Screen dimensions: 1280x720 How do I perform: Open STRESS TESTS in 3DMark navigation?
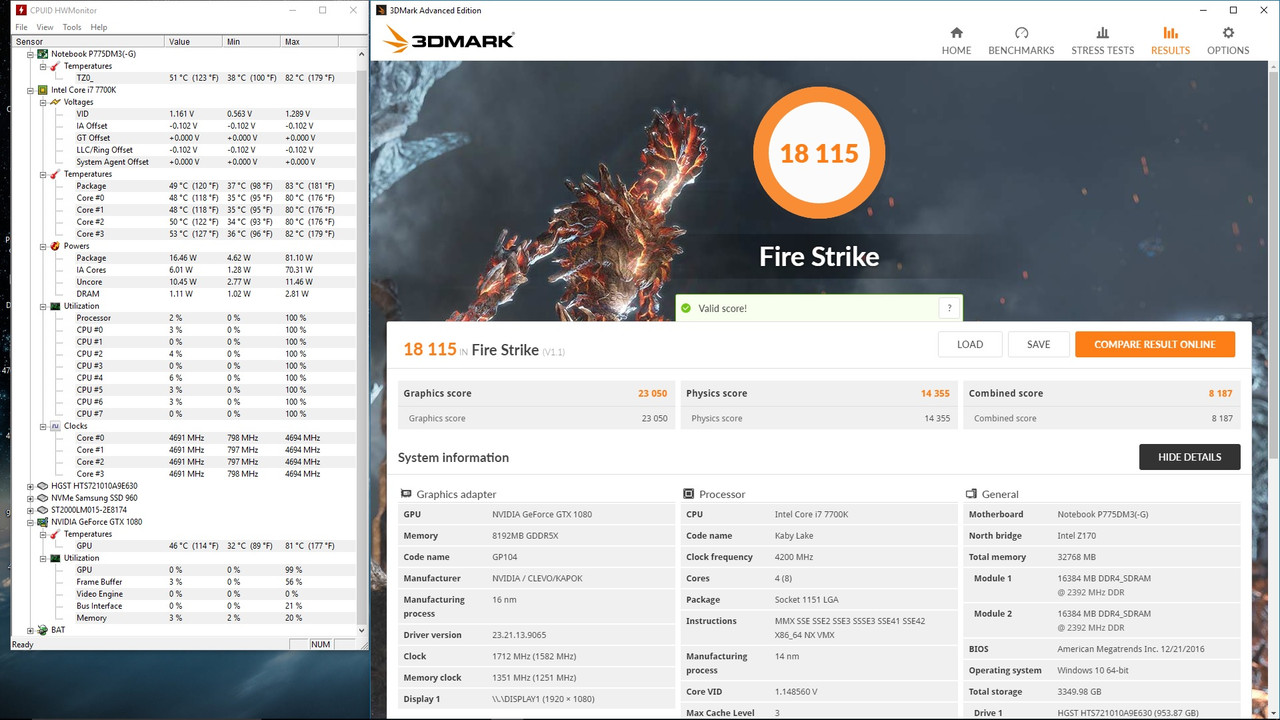tap(1102, 40)
